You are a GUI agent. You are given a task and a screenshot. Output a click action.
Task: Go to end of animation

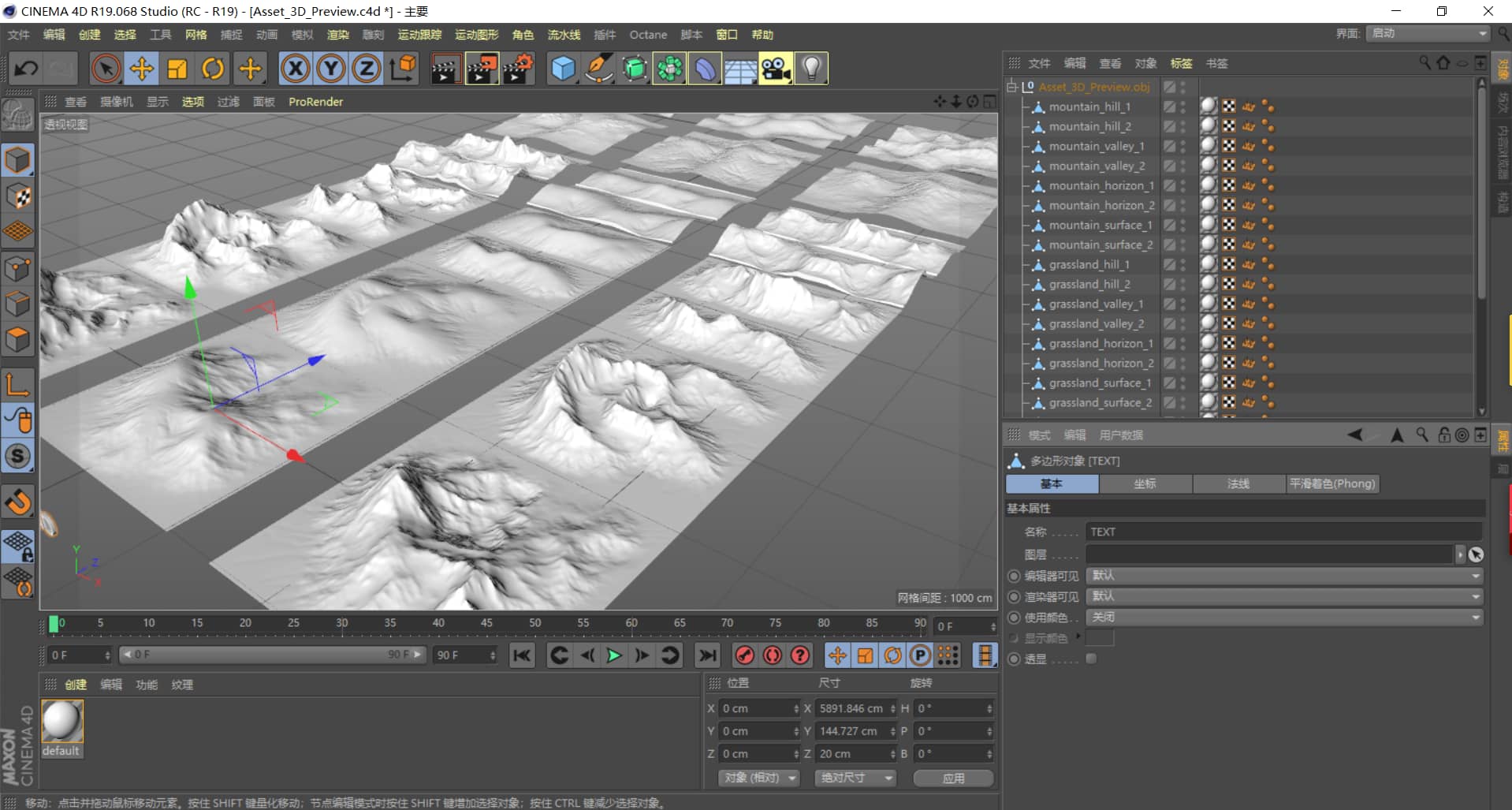click(708, 655)
